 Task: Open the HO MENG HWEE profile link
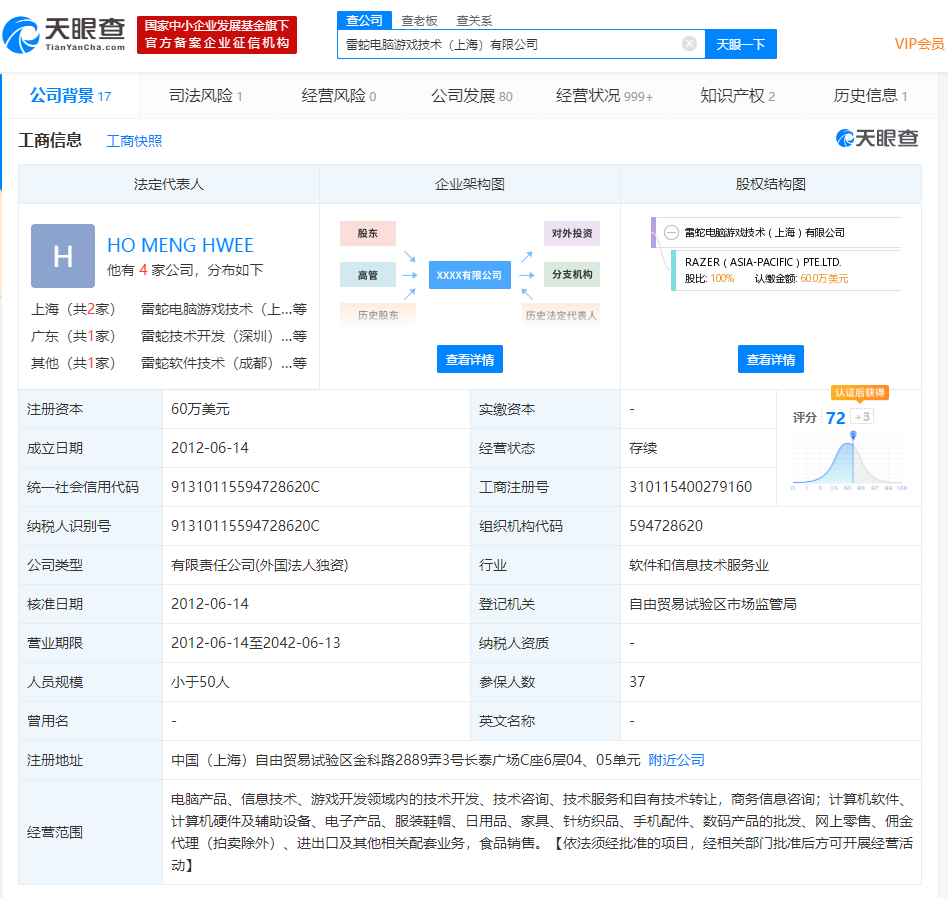tap(180, 245)
